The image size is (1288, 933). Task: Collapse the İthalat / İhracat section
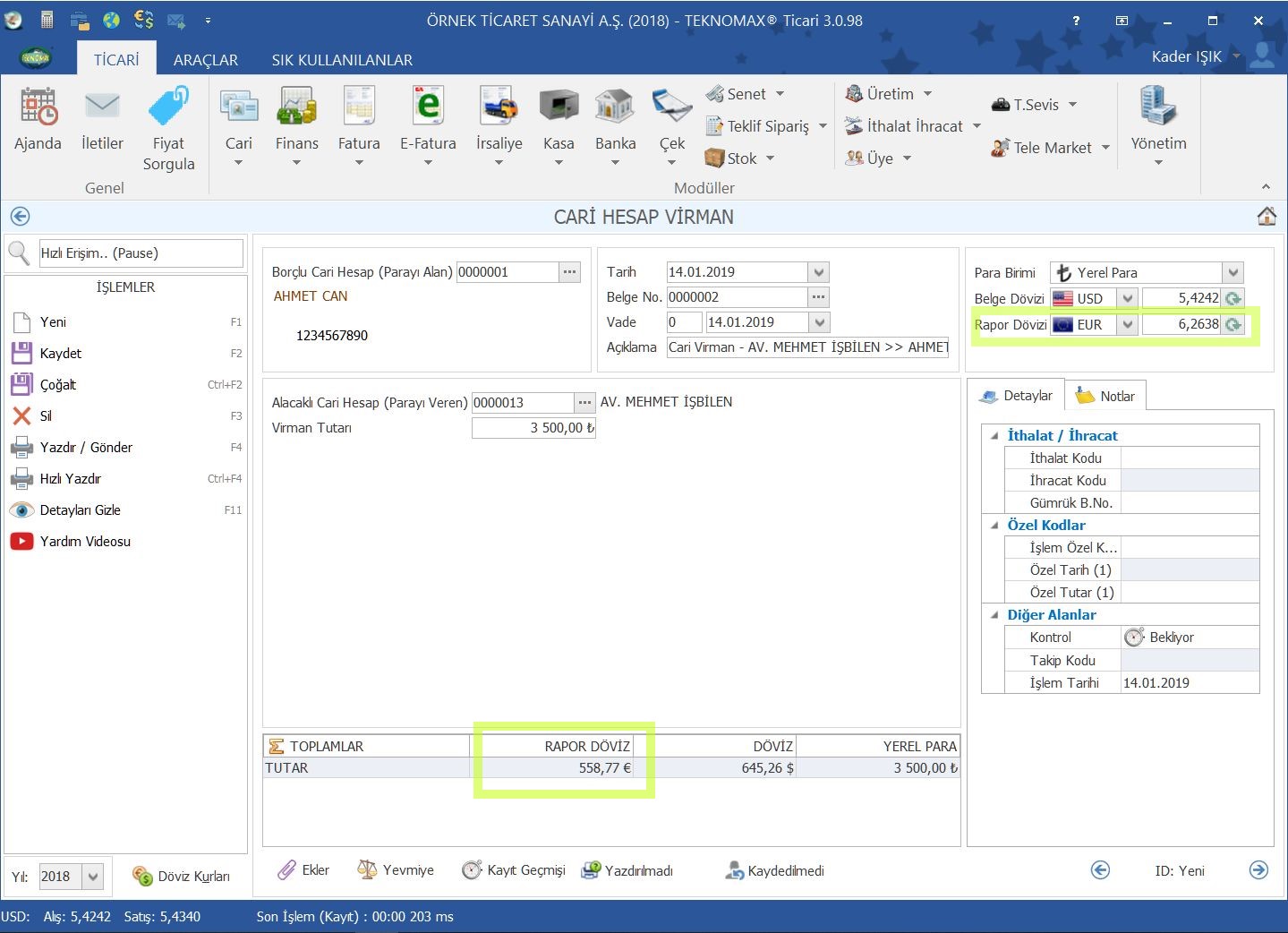point(994,436)
